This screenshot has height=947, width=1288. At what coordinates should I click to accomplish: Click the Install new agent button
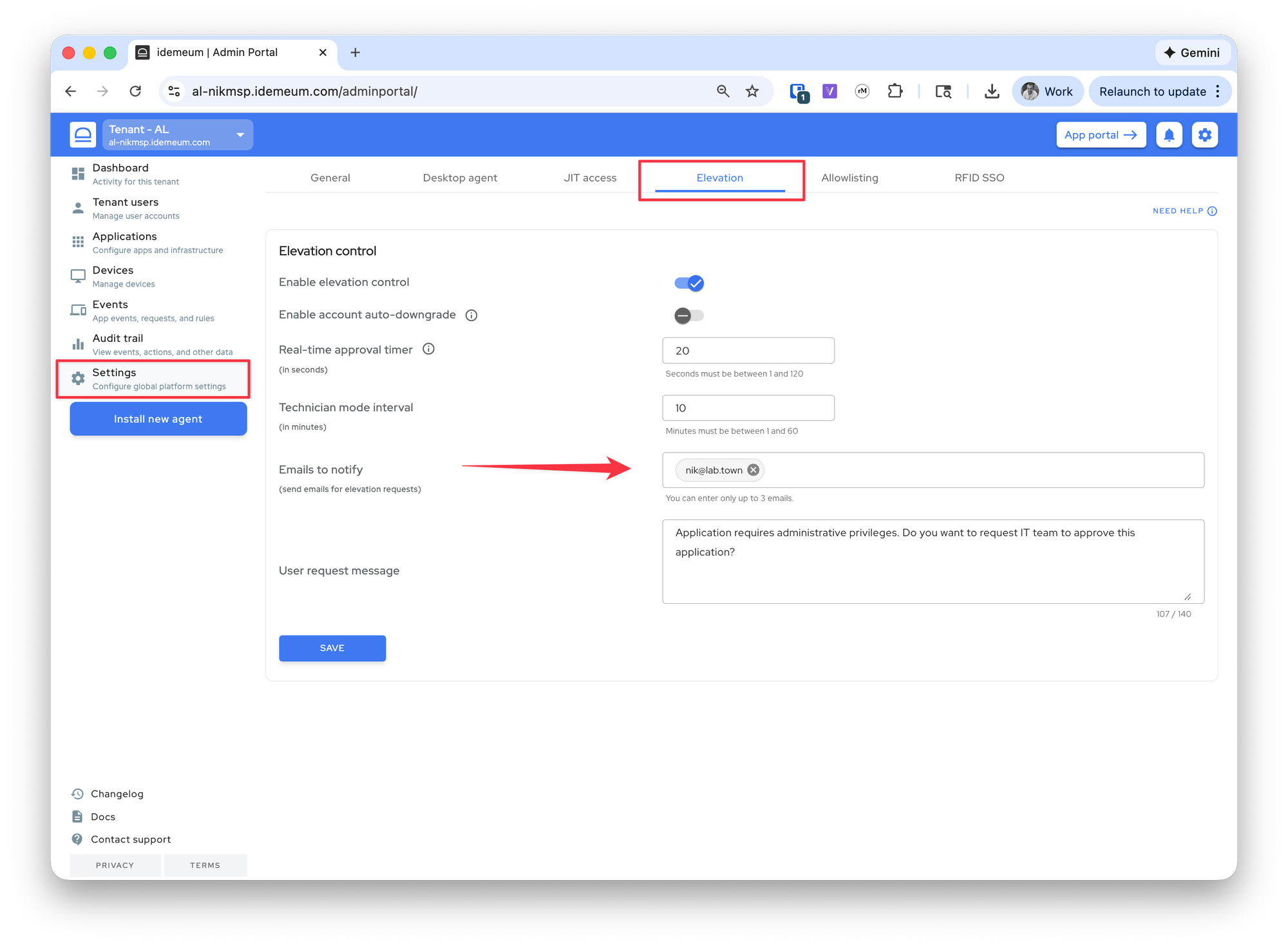(x=158, y=419)
